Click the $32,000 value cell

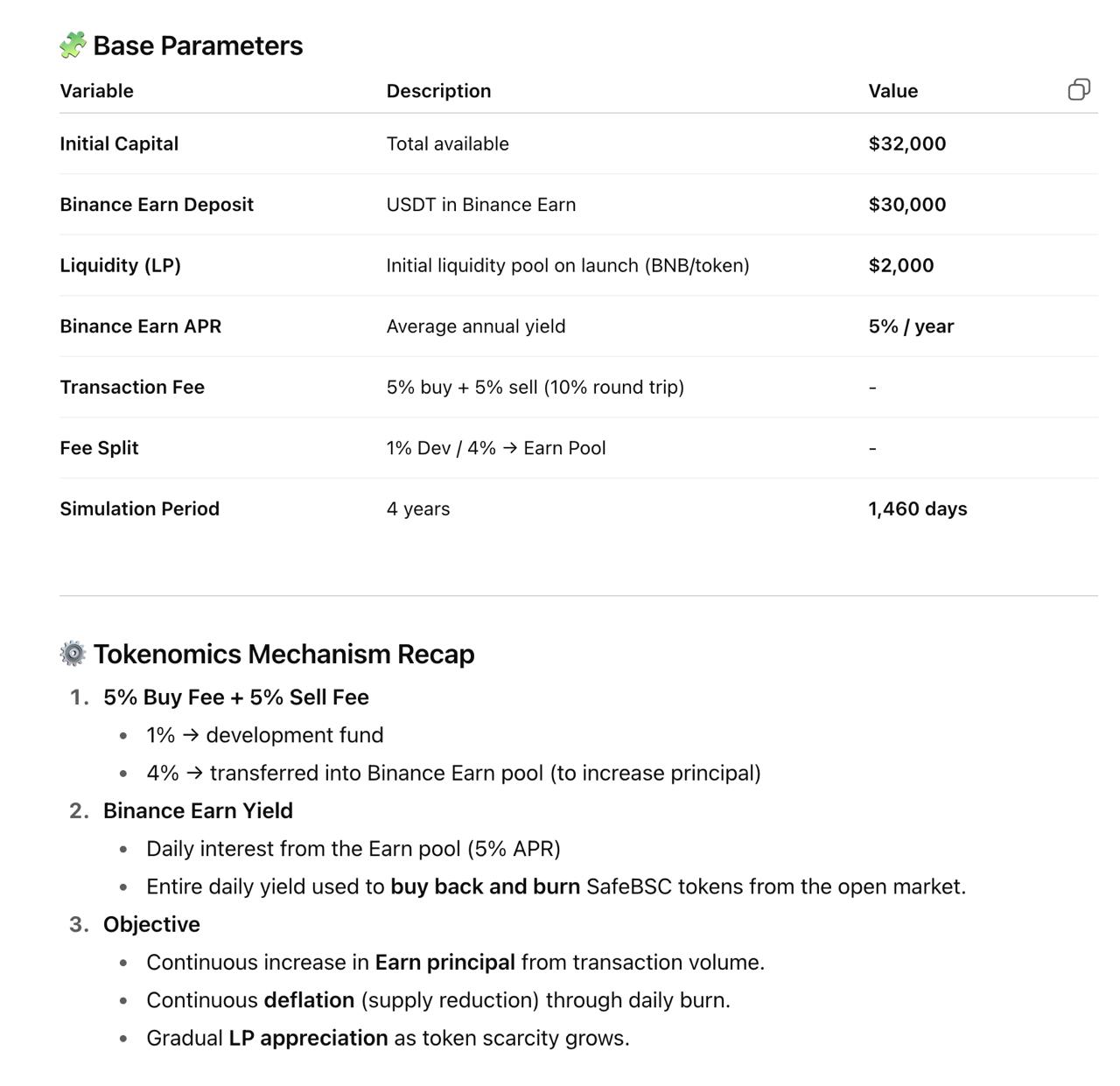(906, 144)
